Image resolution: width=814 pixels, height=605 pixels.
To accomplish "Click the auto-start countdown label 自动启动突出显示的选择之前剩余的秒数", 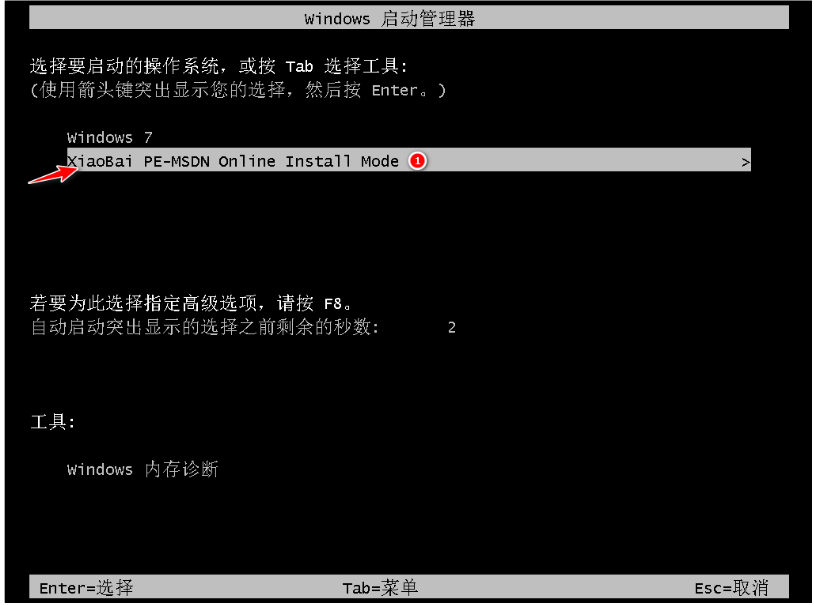I will (x=205, y=327).
